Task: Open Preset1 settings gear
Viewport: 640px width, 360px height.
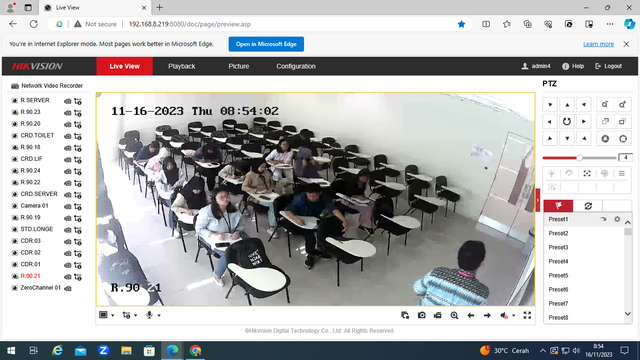Action: coord(617,219)
